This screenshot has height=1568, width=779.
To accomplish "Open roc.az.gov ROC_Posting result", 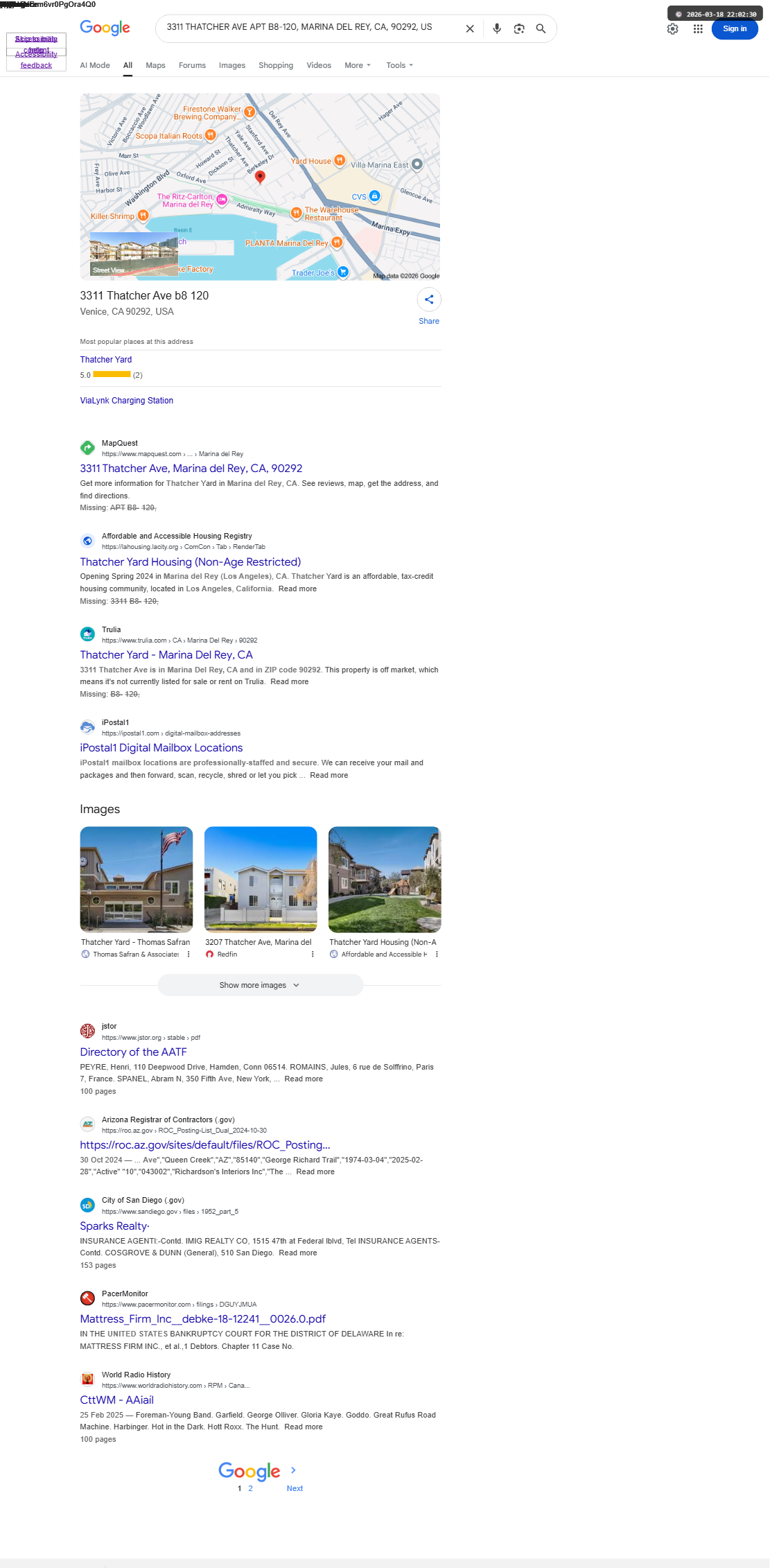I will pos(204,1145).
